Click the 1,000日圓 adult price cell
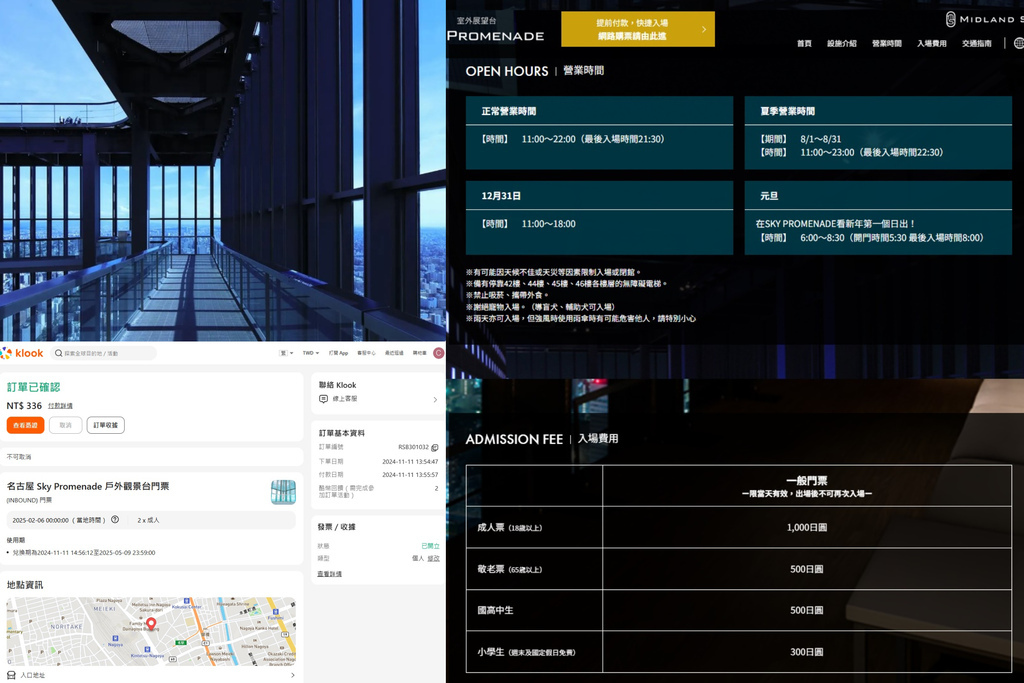This screenshot has width=1024, height=683. tap(807, 528)
